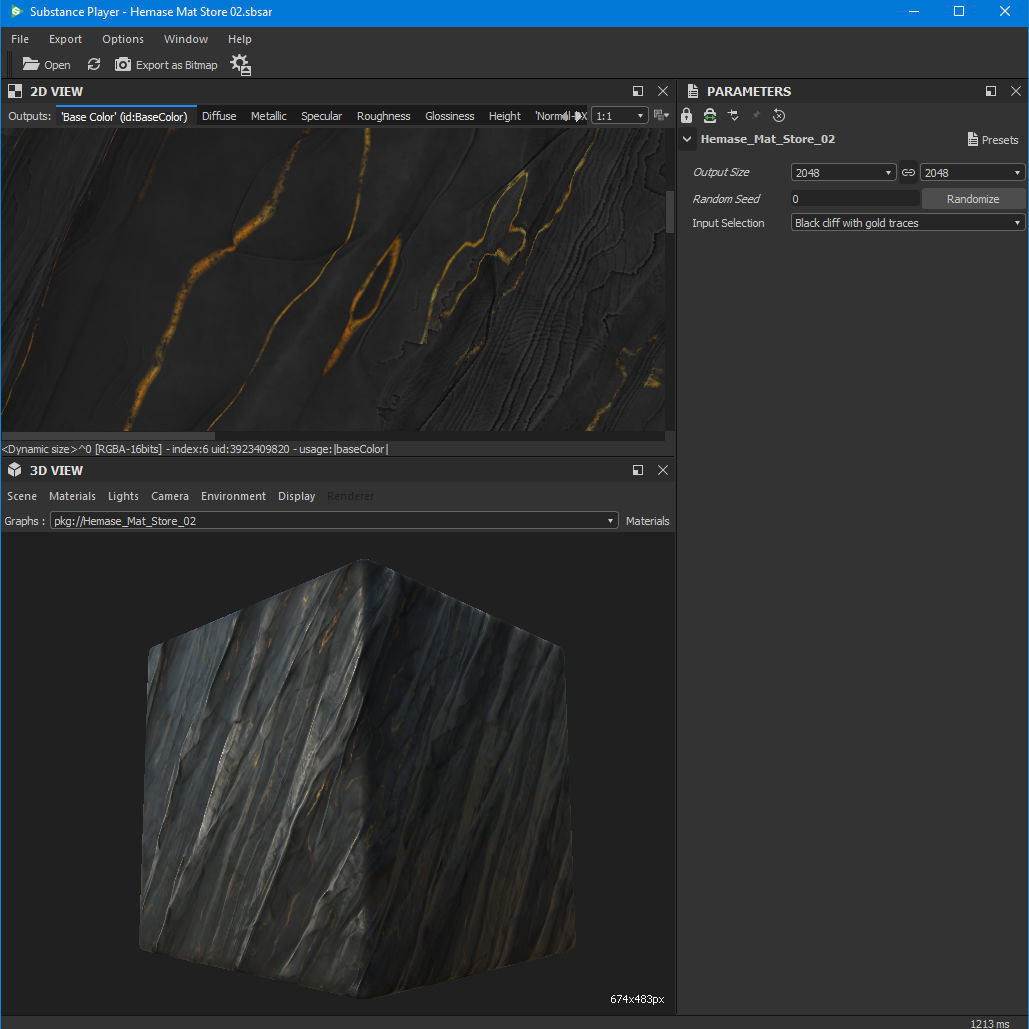1029x1029 pixels.
Task: Click the Input Selection label
Action: coord(728,222)
